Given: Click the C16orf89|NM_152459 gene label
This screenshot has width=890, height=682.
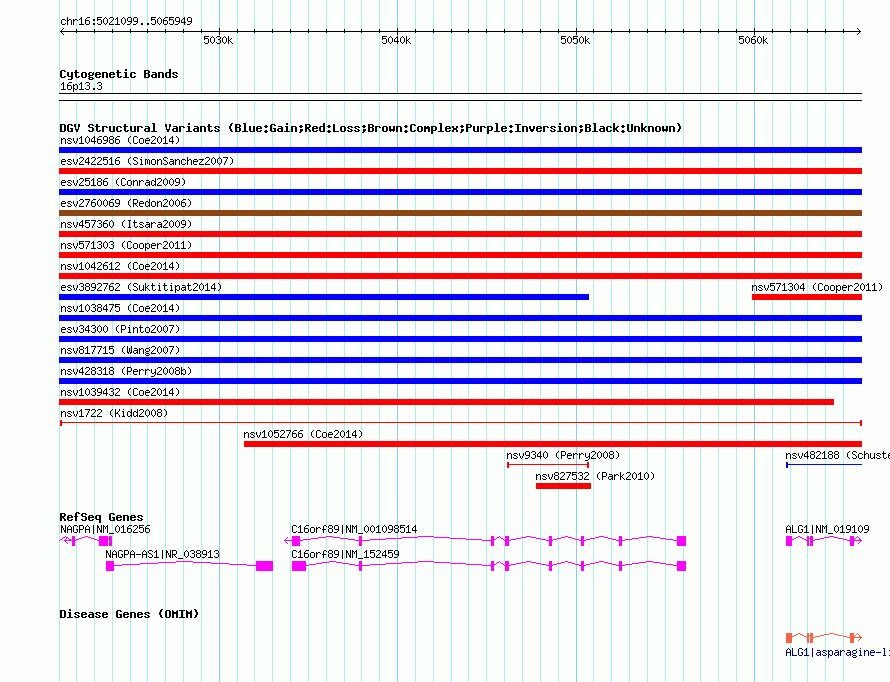Looking at the screenshot, I should point(345,554).
